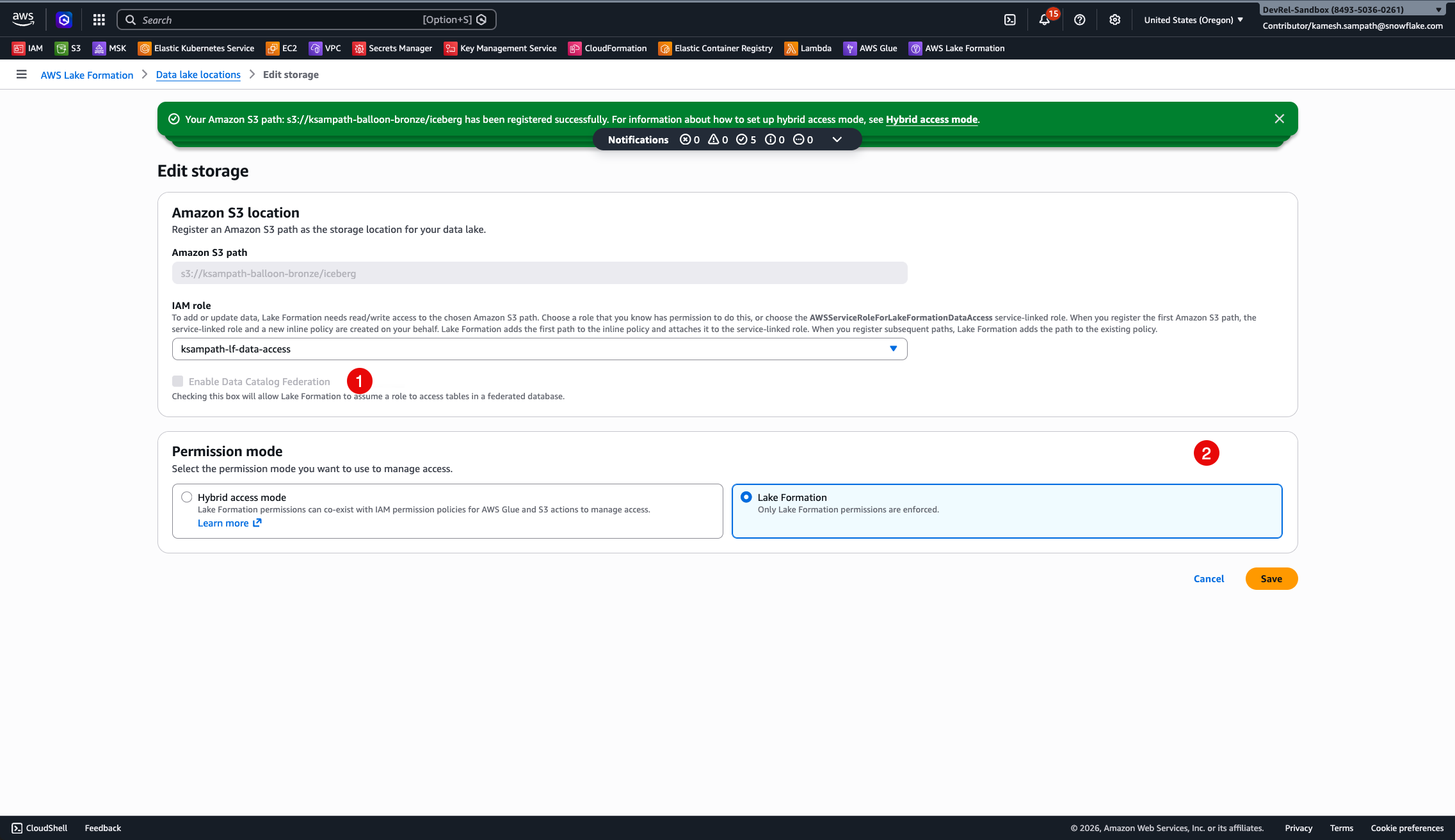Open the help question-mark icon
The height and width of the screenshot is (840, 1455).
tap(1080, 20)
